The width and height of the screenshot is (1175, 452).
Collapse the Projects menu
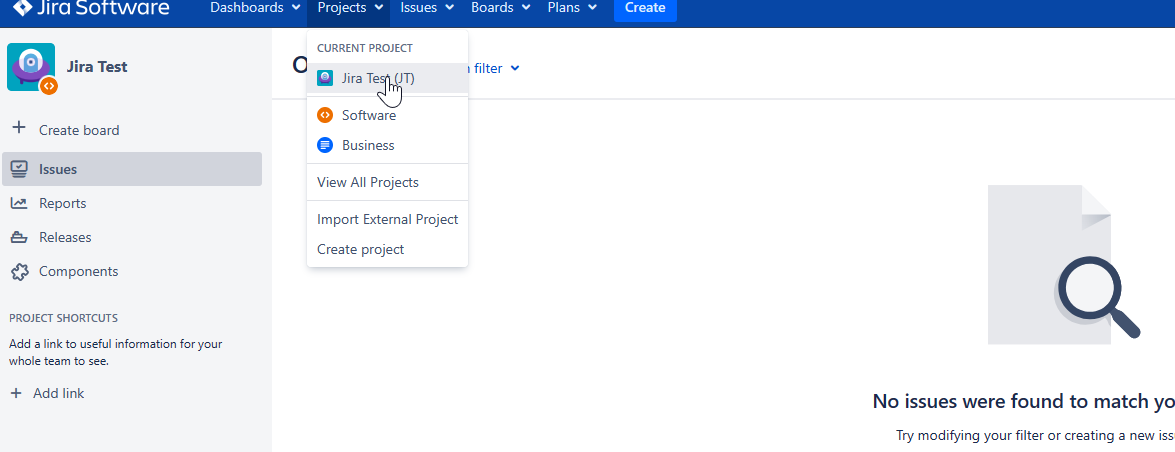[350, 7]
